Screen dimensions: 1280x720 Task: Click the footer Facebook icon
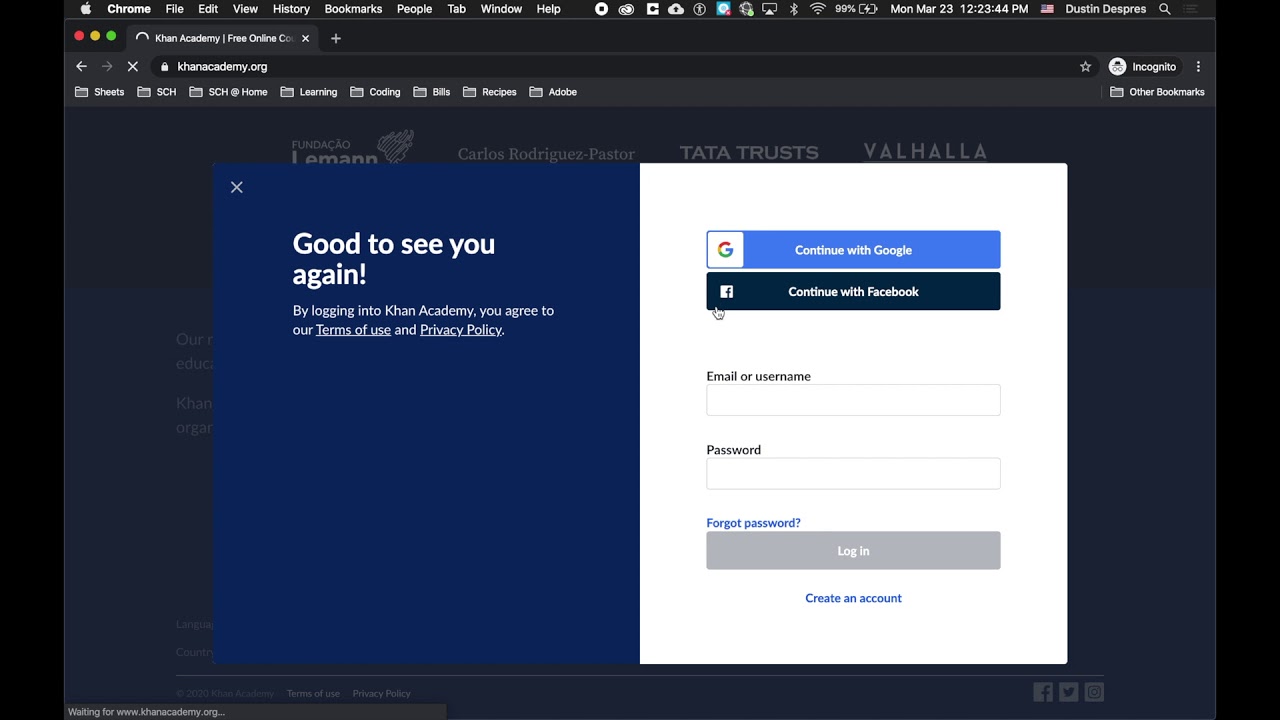pyautogui.click(x=1043, y=692)
